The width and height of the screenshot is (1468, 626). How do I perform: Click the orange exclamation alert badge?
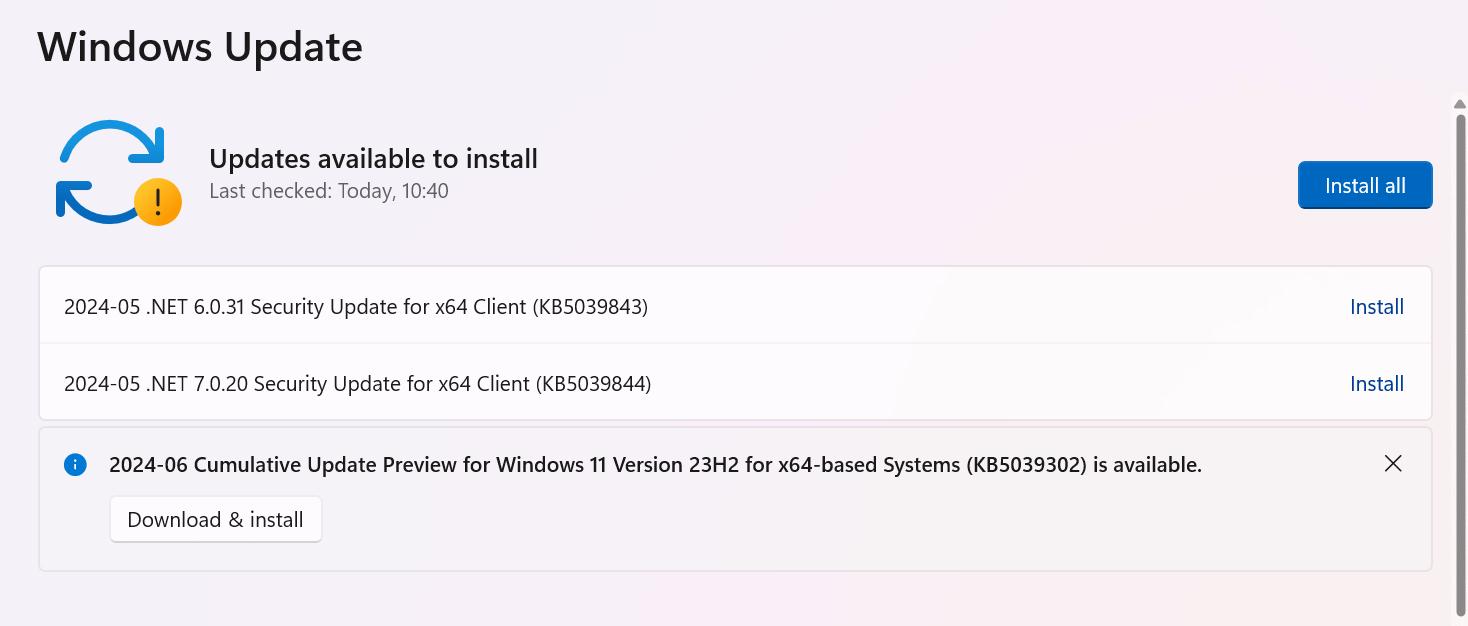(156, 200)
